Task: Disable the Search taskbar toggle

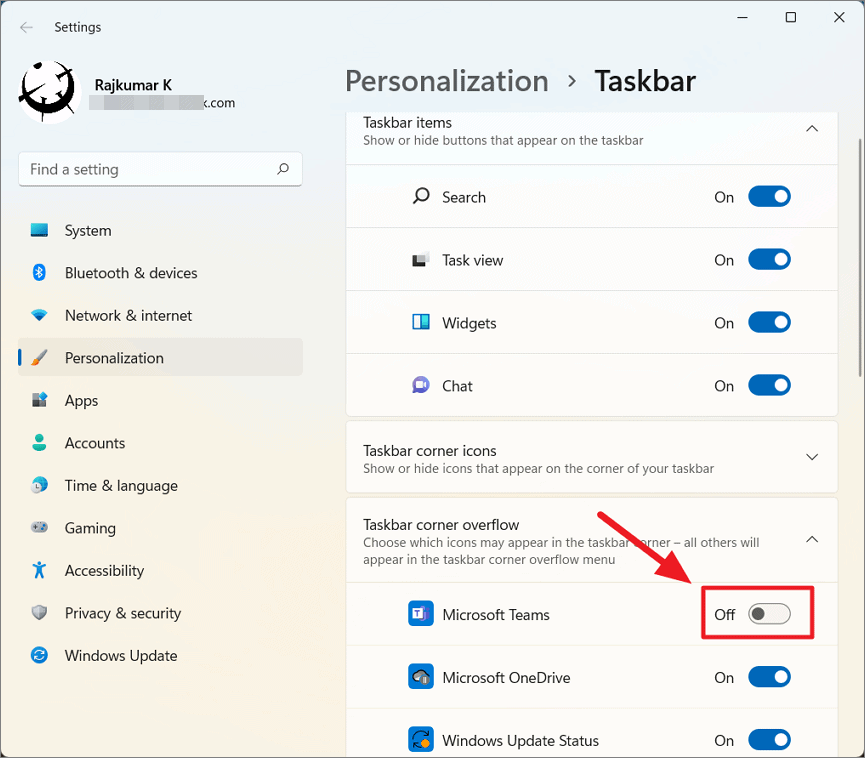Action: 769,197
